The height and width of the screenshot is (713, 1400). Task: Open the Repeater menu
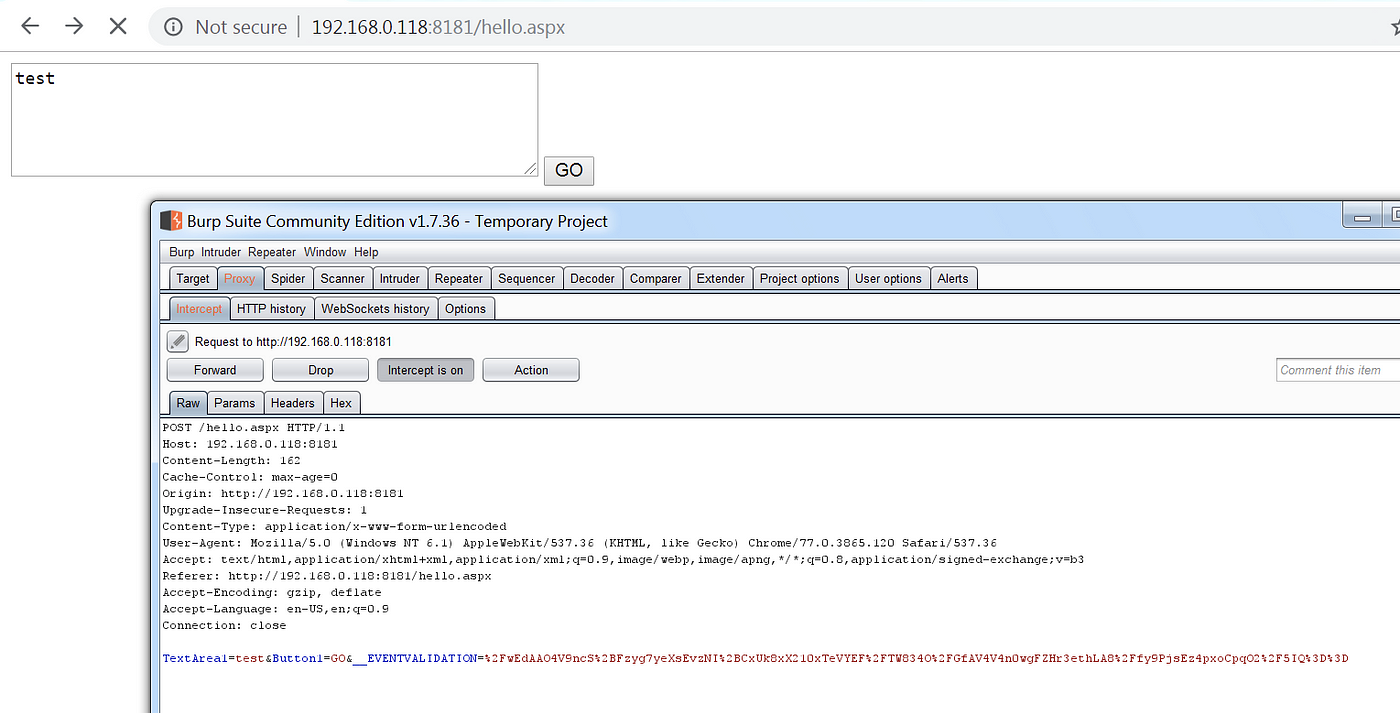272,252
